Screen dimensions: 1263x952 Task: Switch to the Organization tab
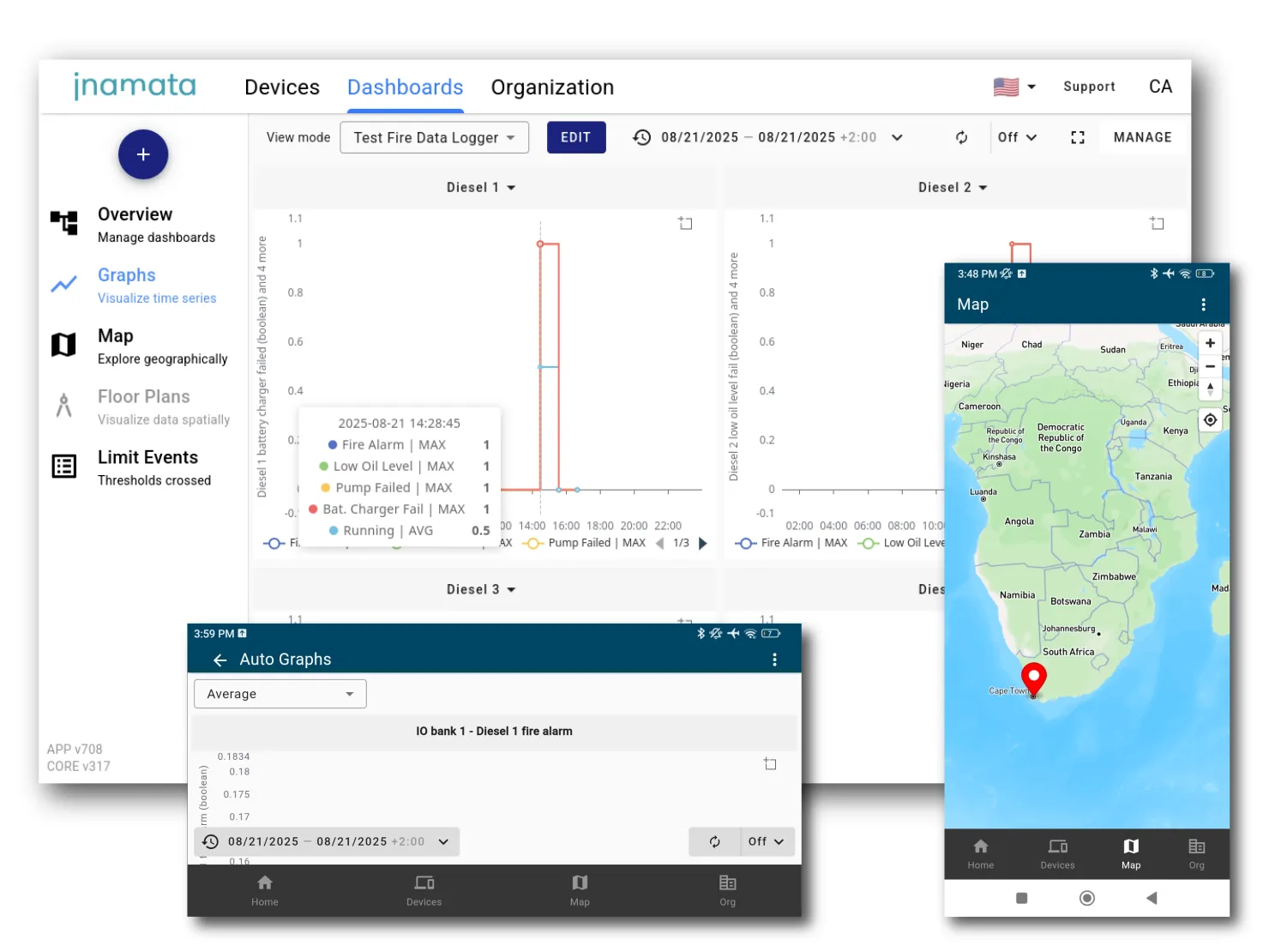point(552,87)
